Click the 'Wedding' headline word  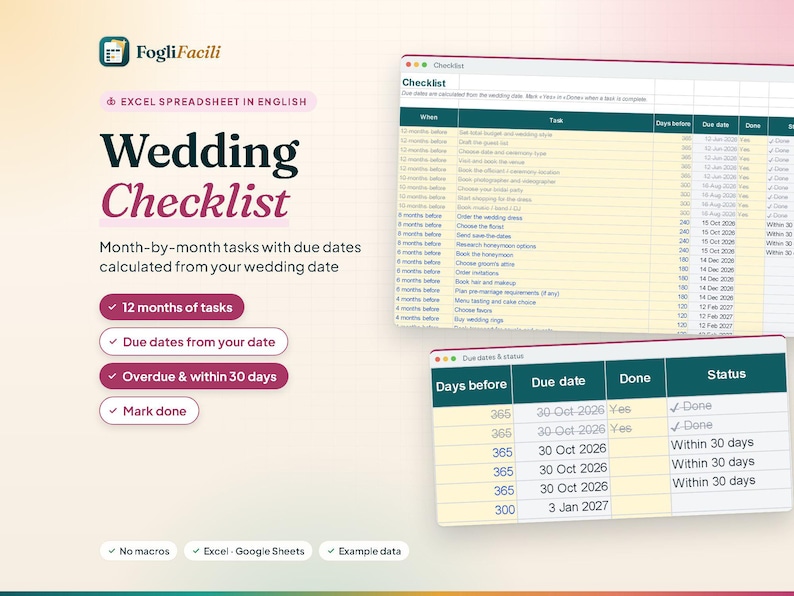[200, 154]
